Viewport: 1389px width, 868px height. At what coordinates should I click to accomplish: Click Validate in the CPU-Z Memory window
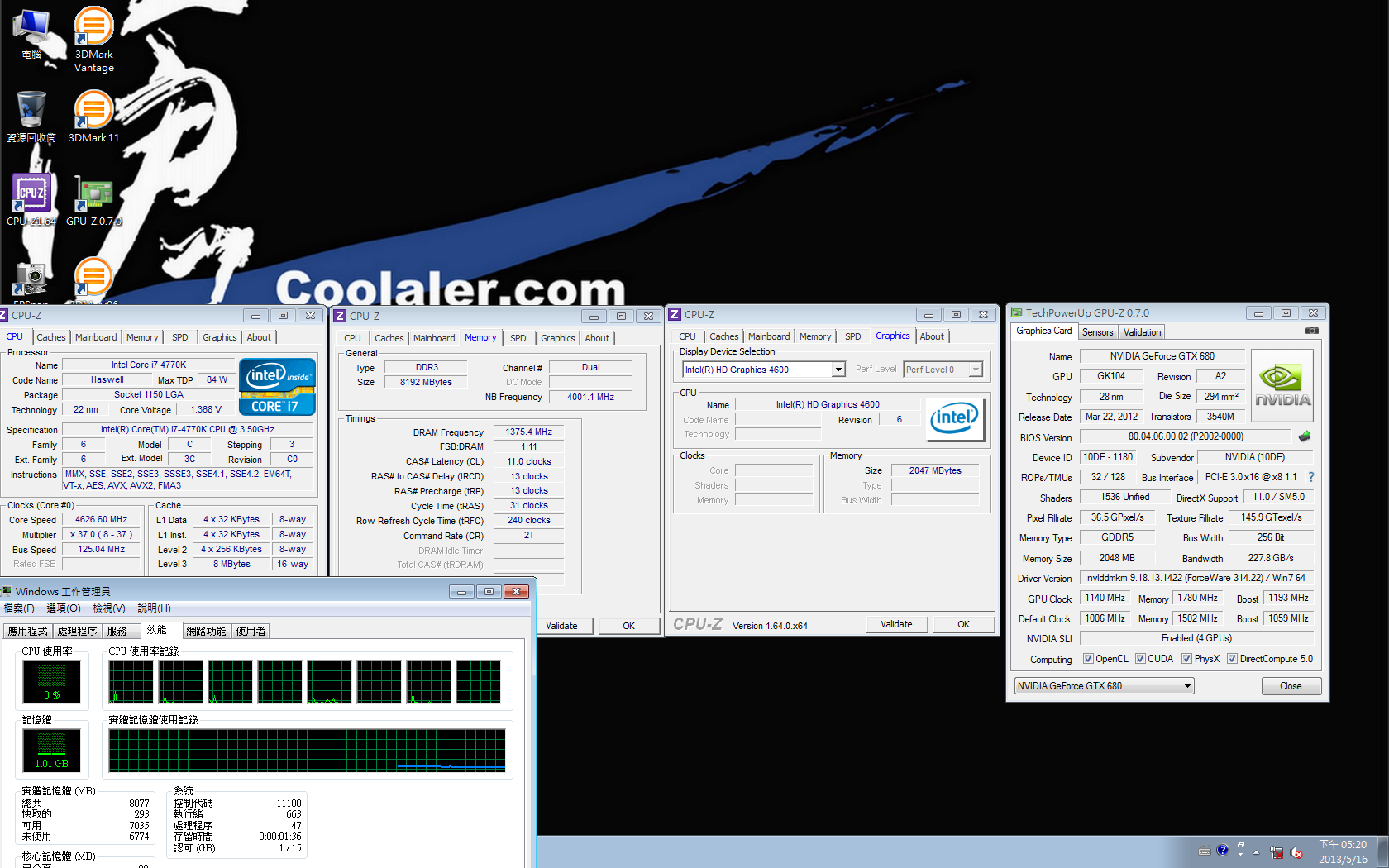(564, 626)
